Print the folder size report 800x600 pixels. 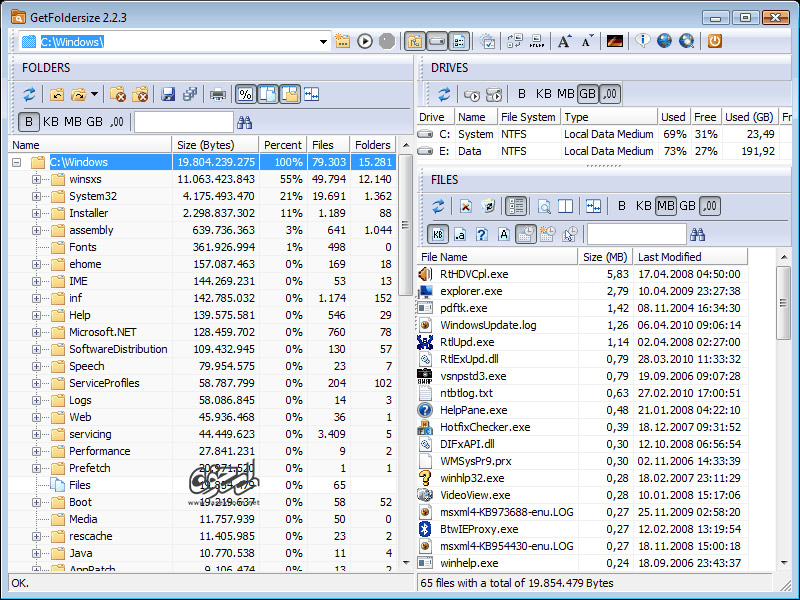coord(218,94)
